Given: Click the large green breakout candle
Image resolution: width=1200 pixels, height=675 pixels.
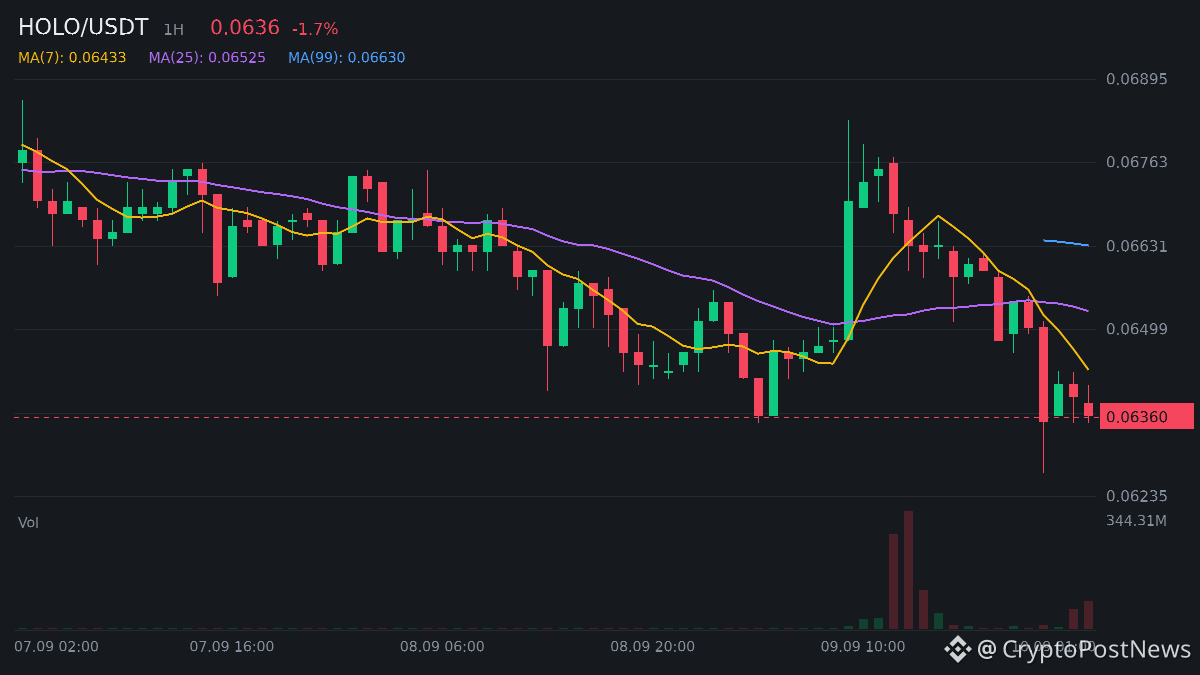Looking at the screenshot, I should click(x=848, y=270).
